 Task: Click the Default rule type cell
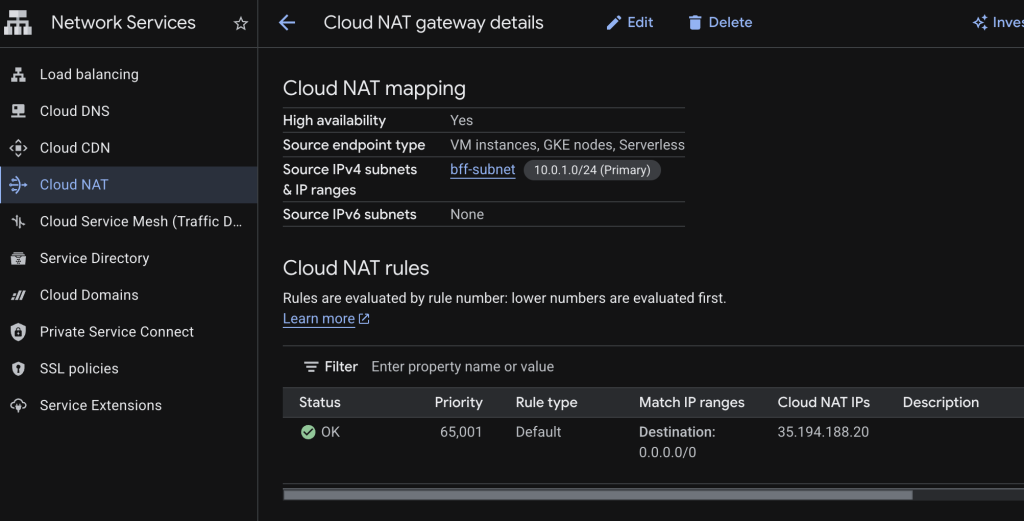point(538,432)
